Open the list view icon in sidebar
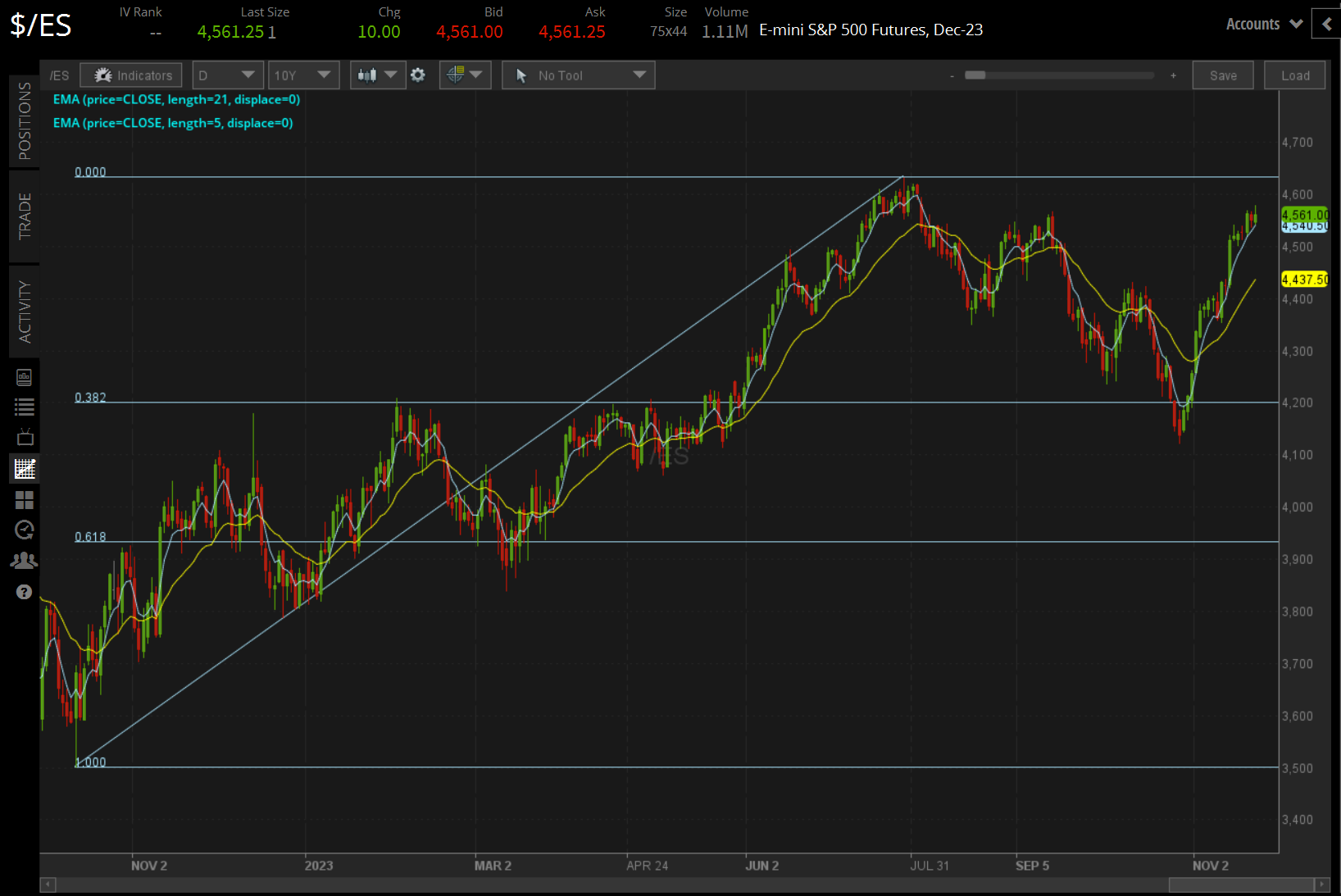 pyautogui.click(x=25, y=407)
